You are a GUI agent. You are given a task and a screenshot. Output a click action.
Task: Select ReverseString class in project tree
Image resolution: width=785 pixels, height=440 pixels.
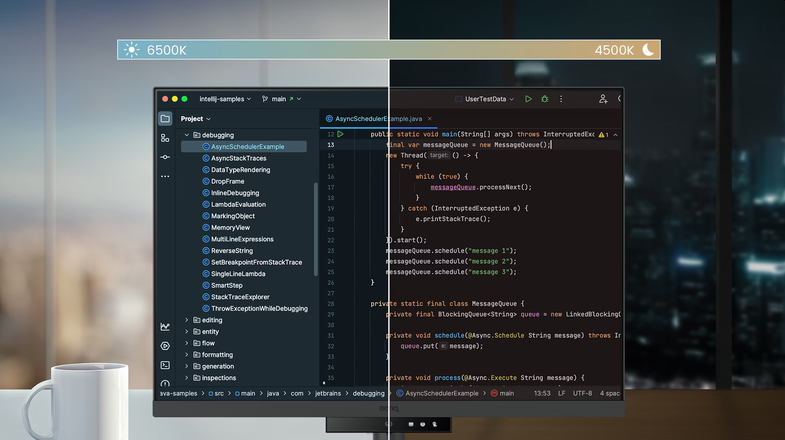[x=232, y=251]
